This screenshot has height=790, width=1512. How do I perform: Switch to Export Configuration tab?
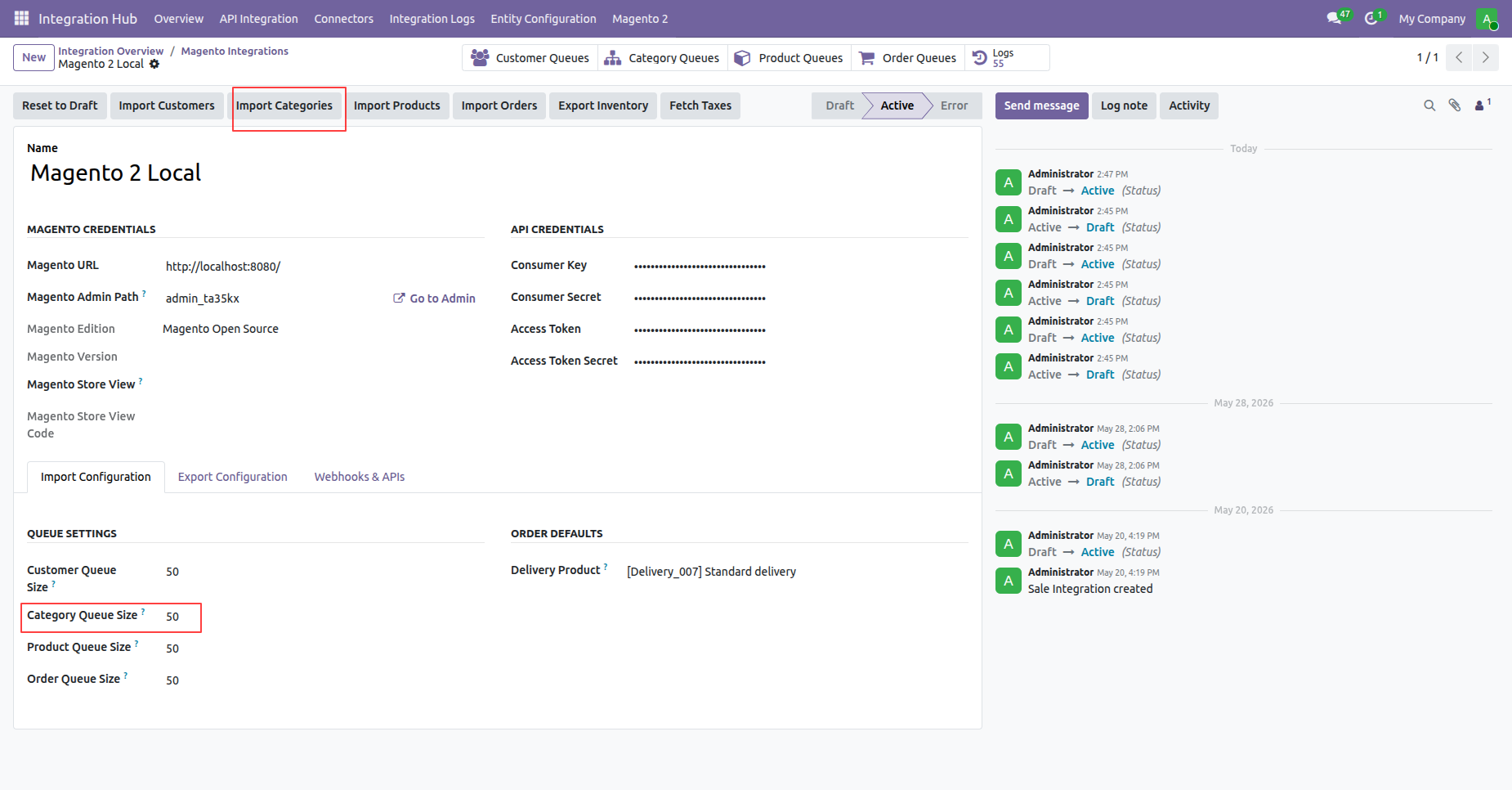(x=233, y=477)
